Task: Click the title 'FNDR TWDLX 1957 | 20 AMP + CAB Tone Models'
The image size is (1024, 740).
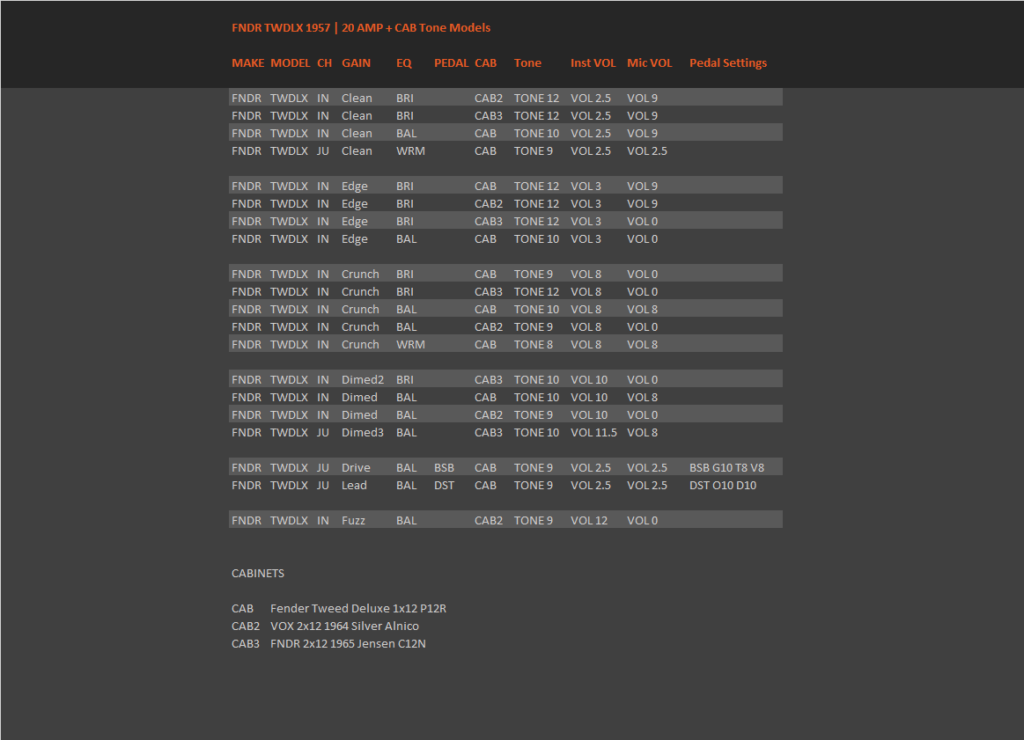Action: 360,28
